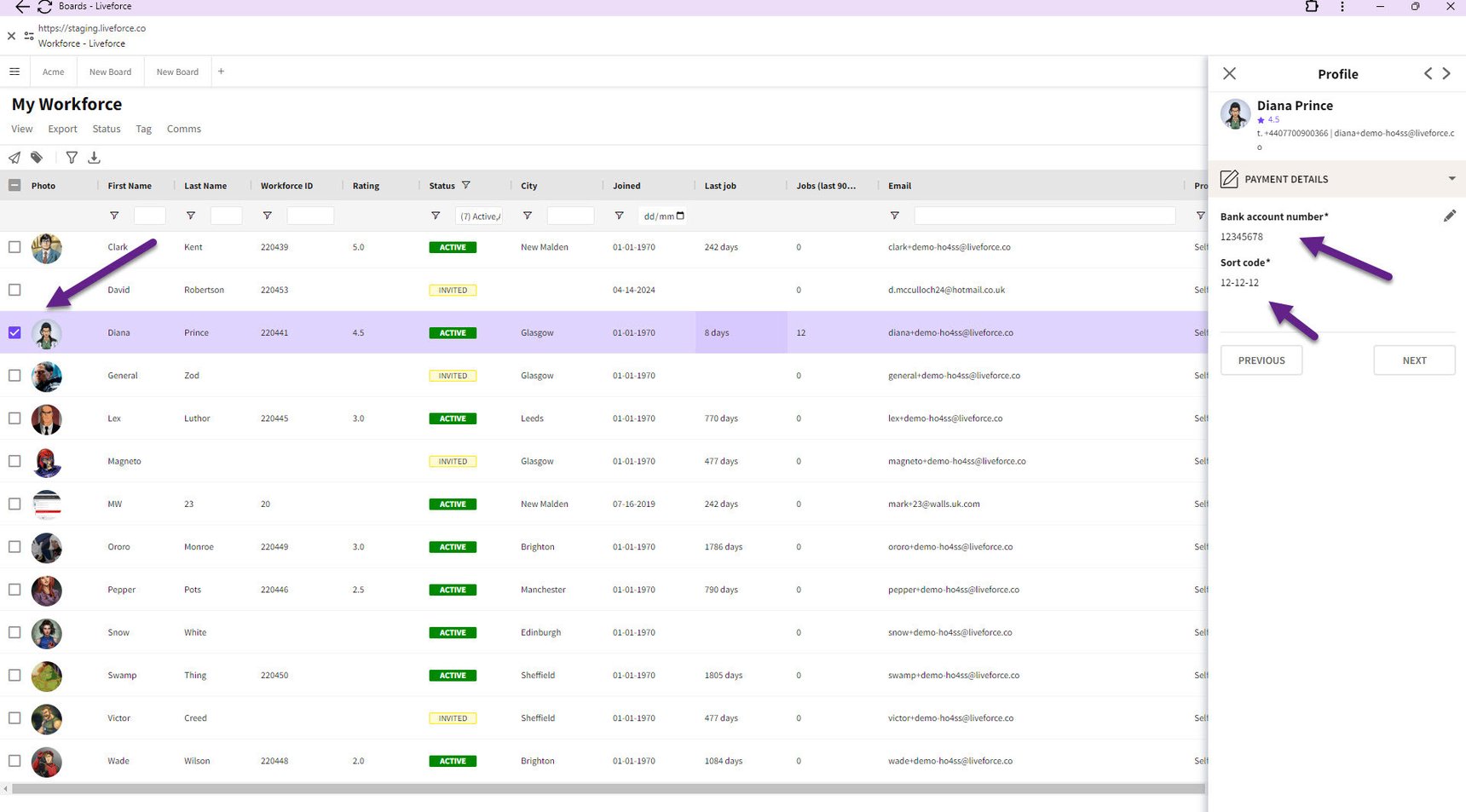Go to next profile with right chevron
Viewport: 1466px width, 812px height.
(1446, 73)
